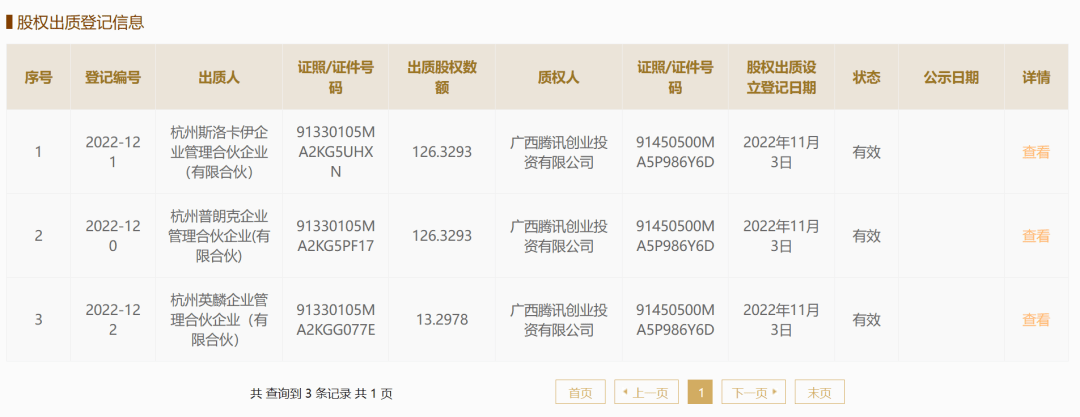Click the 上一页 previous page button

pos(646,392)
